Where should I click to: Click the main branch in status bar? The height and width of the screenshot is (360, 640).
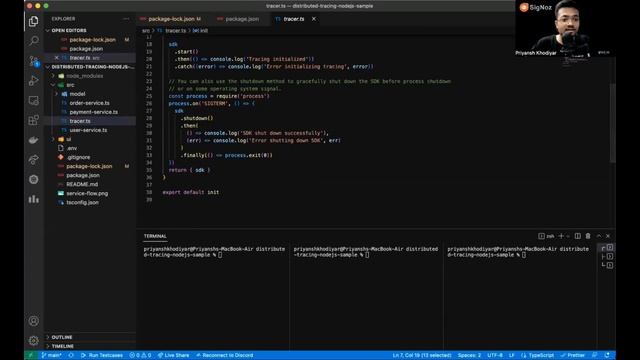(x=51, y=355)
